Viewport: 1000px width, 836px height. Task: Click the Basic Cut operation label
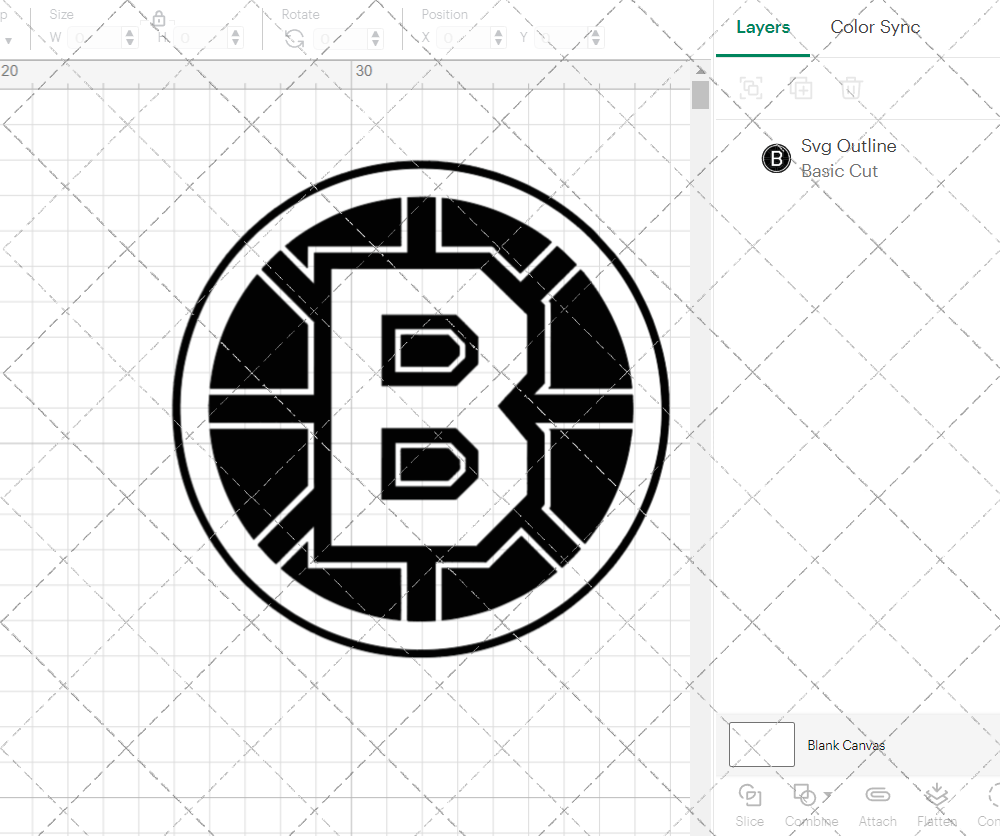pyautogui.click(x=839, y=171)
